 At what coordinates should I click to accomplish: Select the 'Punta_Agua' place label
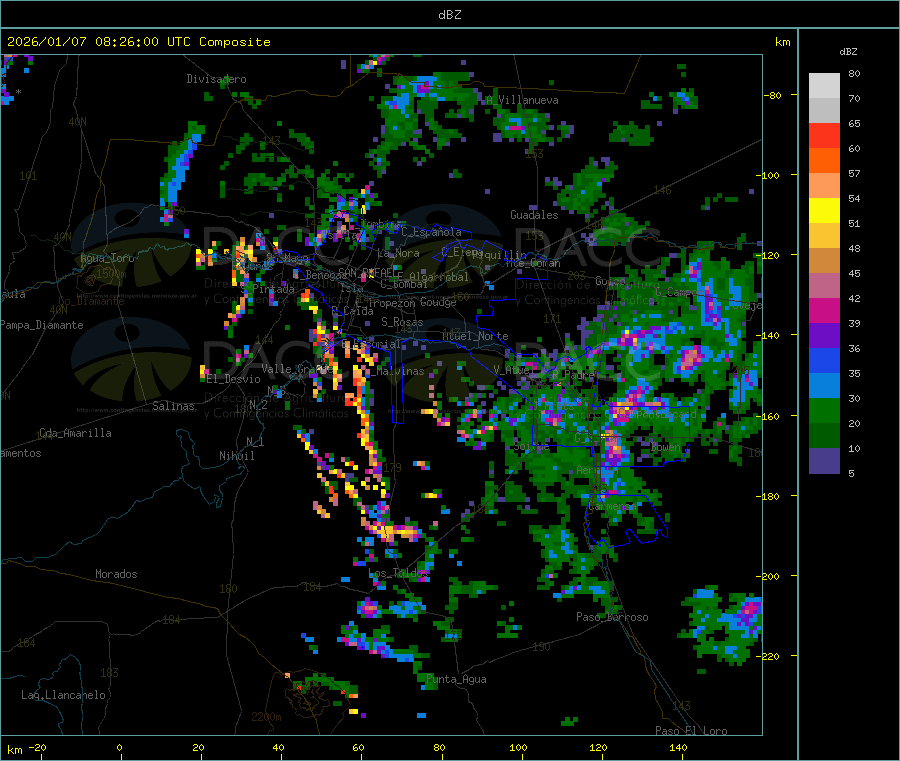[456, 679]
